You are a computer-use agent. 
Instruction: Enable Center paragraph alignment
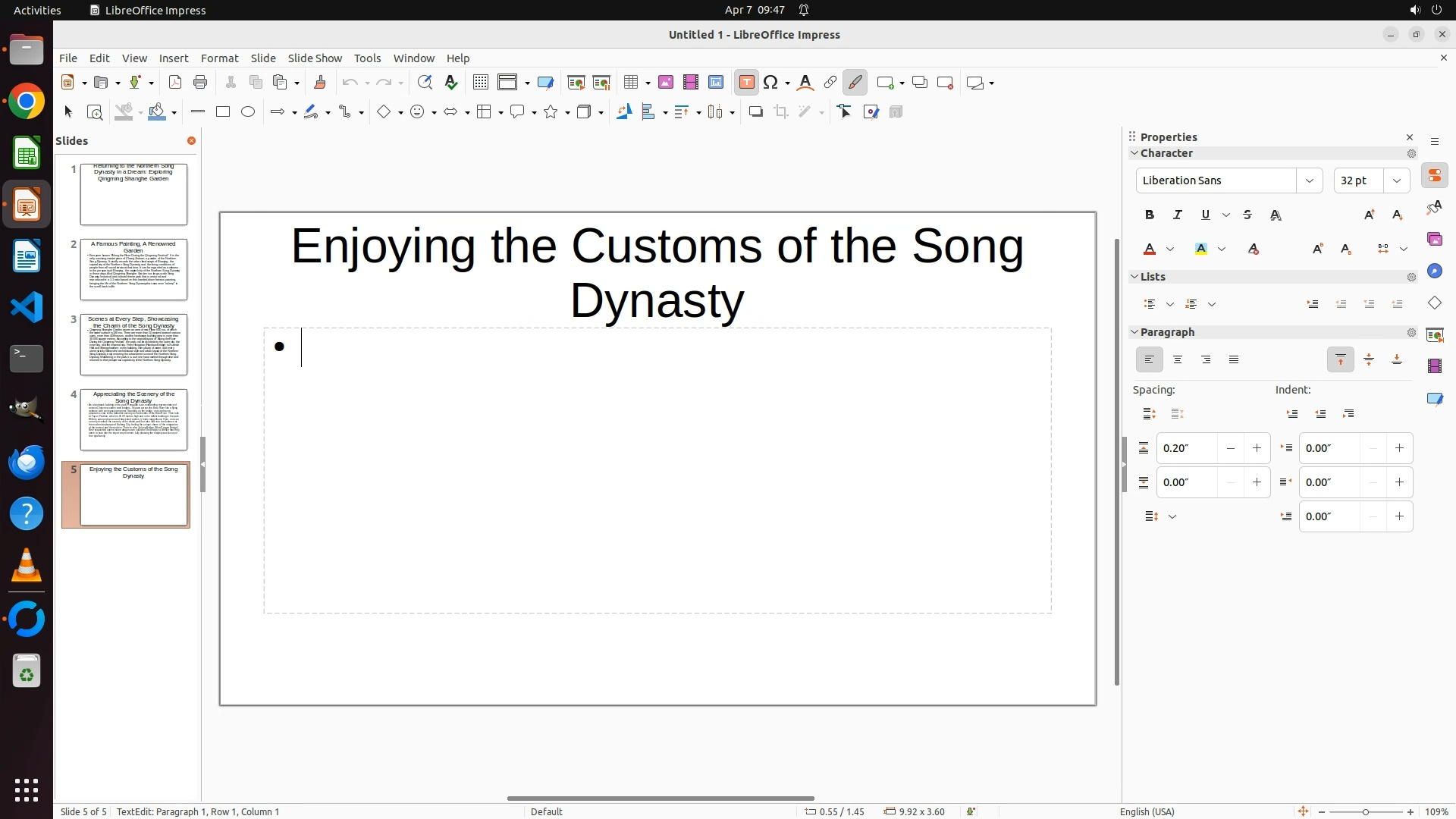tap(1178, 360)
